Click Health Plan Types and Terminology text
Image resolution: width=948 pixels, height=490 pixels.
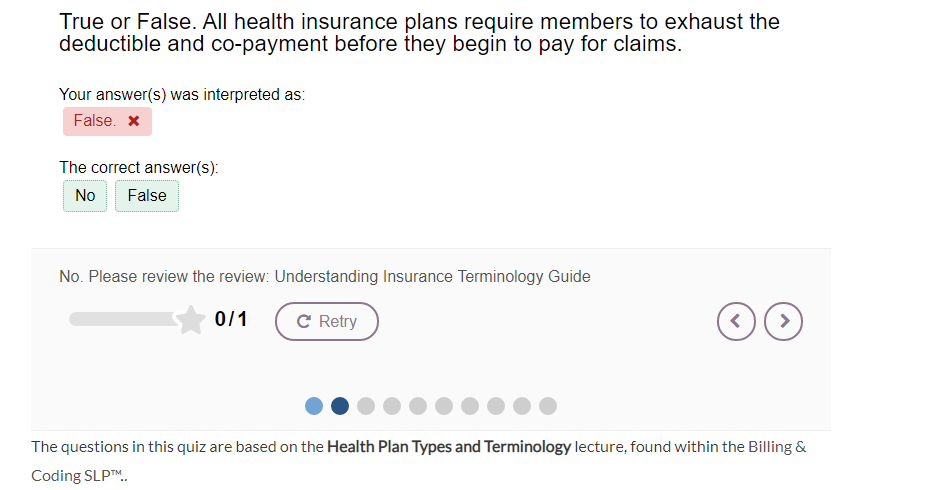(x=449, y=447)
